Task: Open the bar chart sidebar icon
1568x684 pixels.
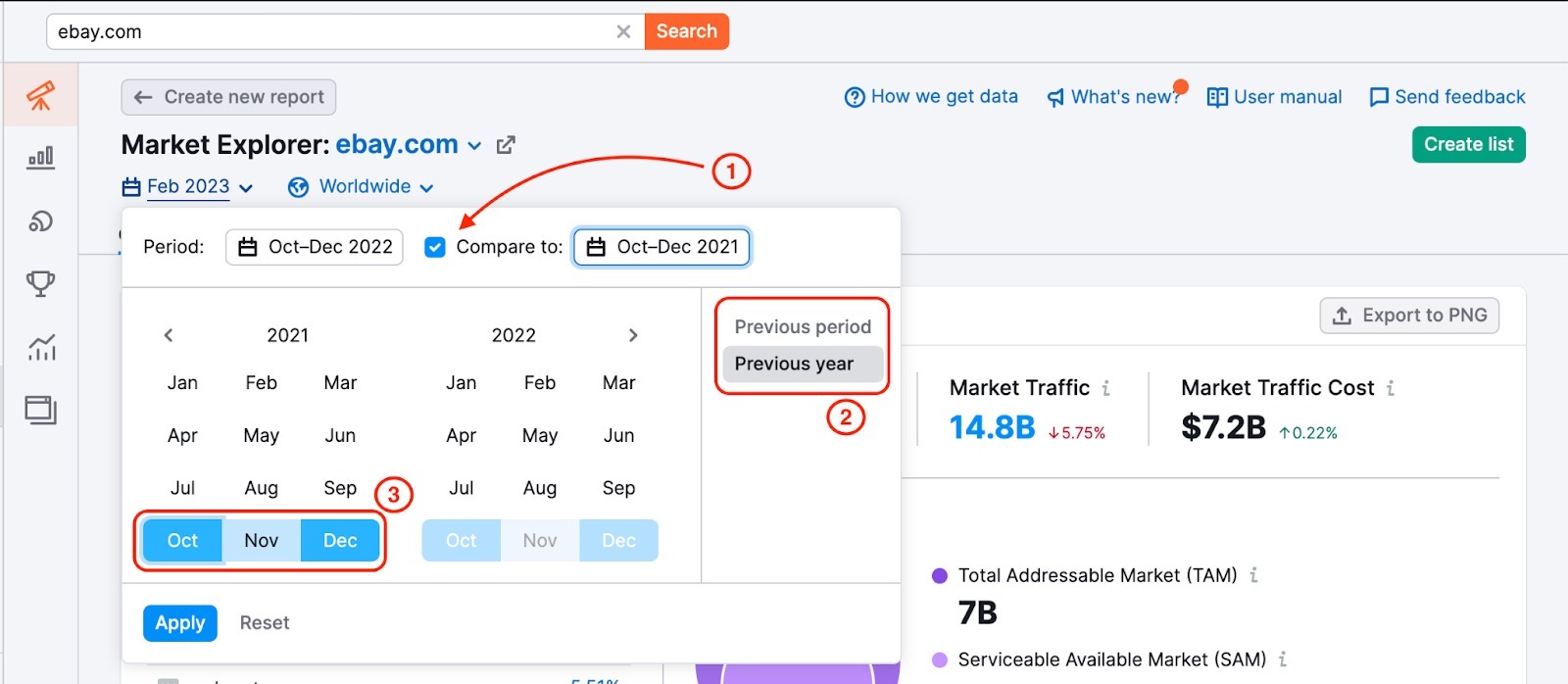Action: tap(40, 158)
